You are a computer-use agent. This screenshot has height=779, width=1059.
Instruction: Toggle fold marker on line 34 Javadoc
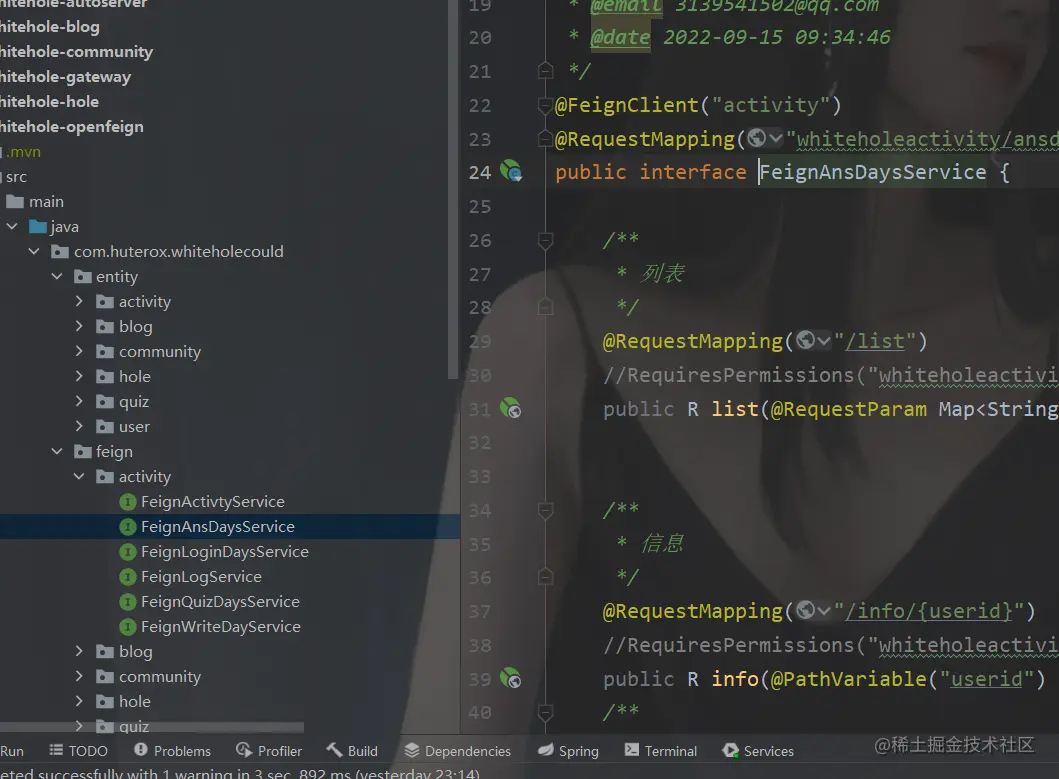(546, 510)
